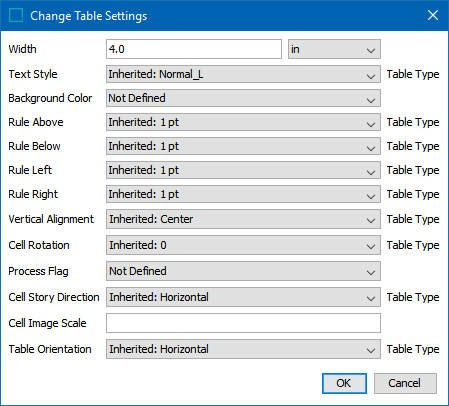Click the Table Type label beside Cell Rotation

[413, 245]
